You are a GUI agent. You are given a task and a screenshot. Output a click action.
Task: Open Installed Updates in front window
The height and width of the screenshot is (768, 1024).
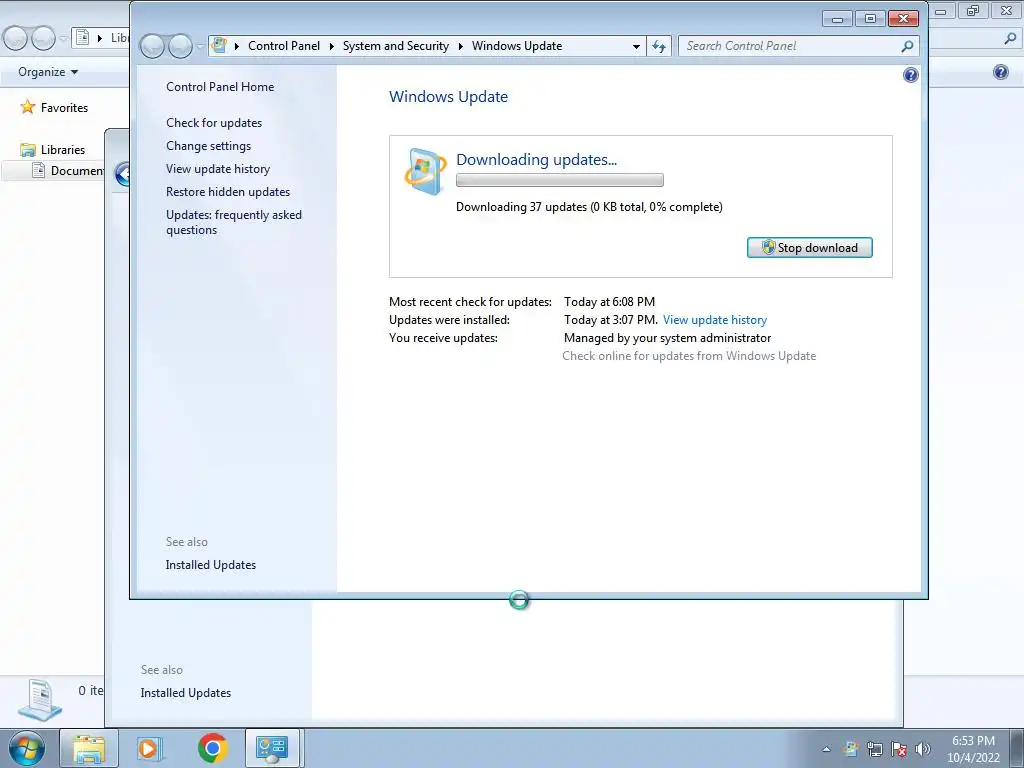click(x=211, y=565)
